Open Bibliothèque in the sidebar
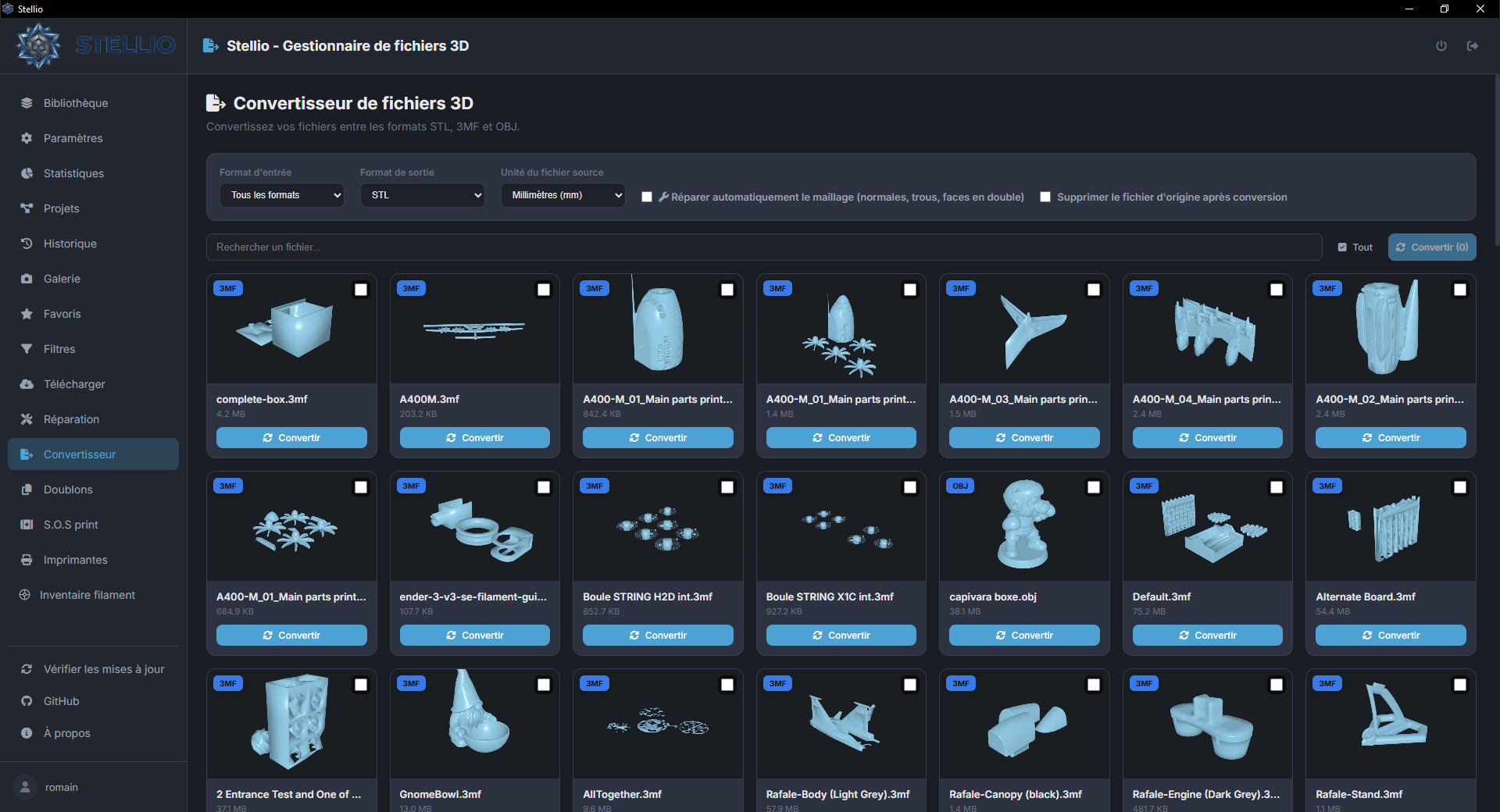This screenshot has width=1500, height=812. (x=93, y=103)
